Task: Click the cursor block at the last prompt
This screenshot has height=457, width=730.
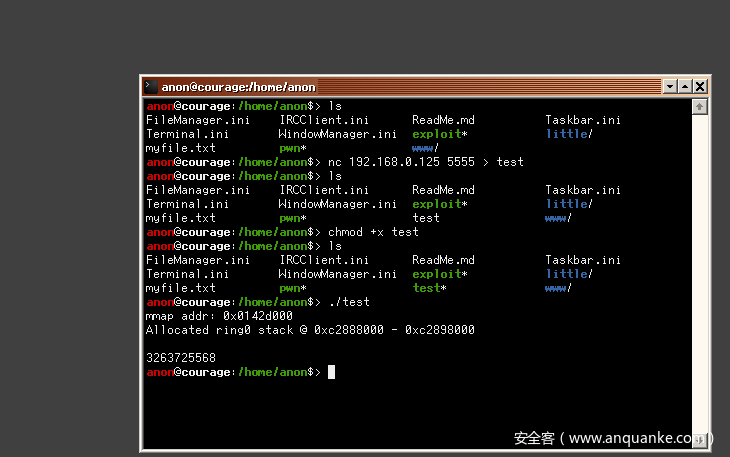Action: (x=331, y=372)
